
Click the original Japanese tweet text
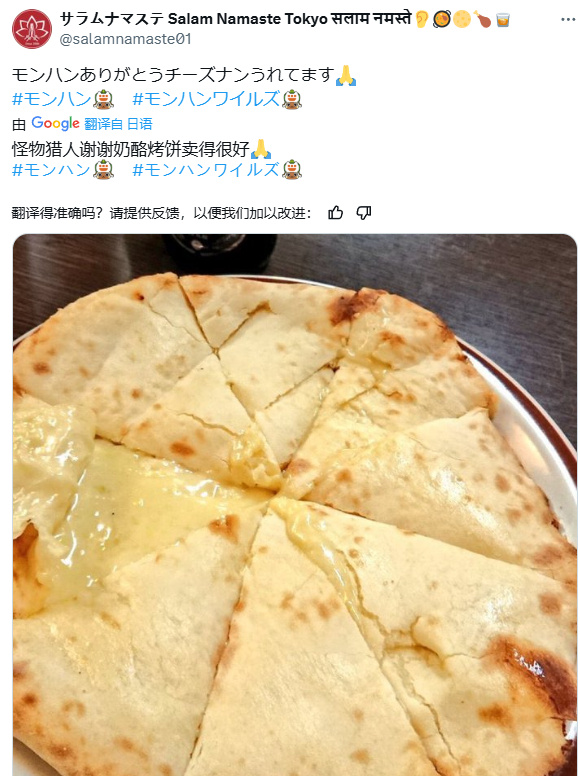pos(173,76)
